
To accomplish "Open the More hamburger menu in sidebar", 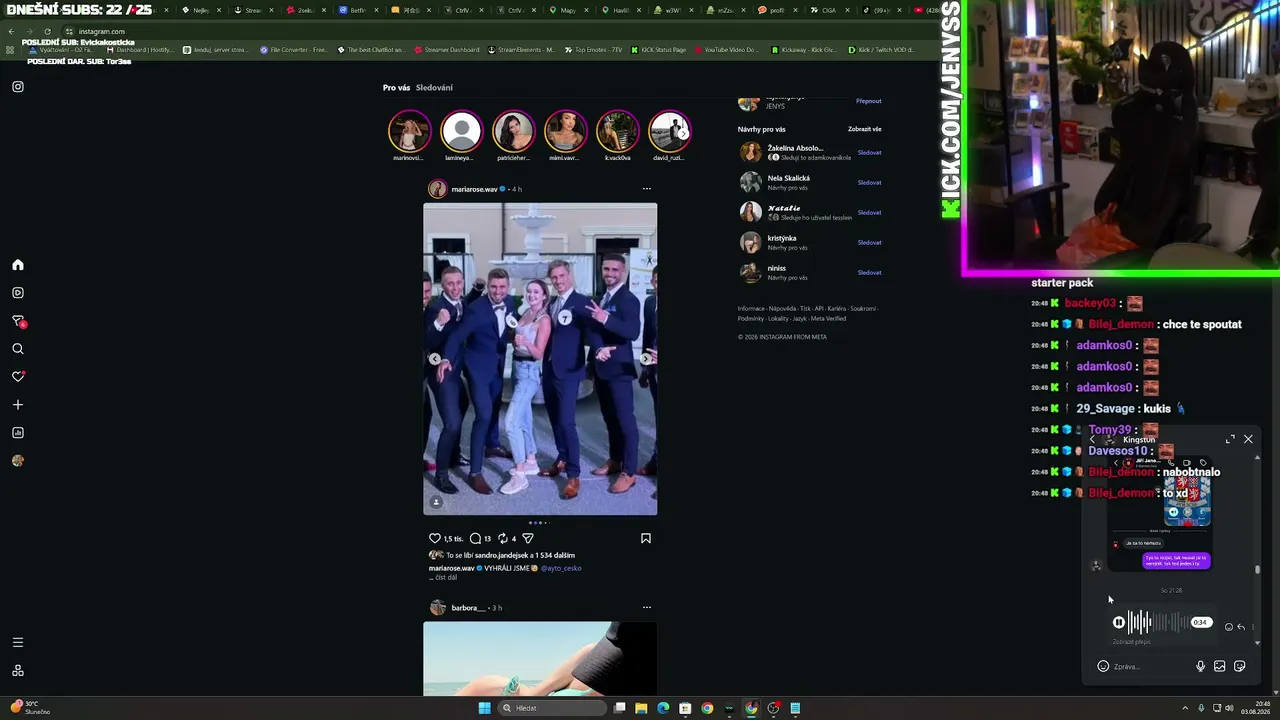I will point(18,642).
